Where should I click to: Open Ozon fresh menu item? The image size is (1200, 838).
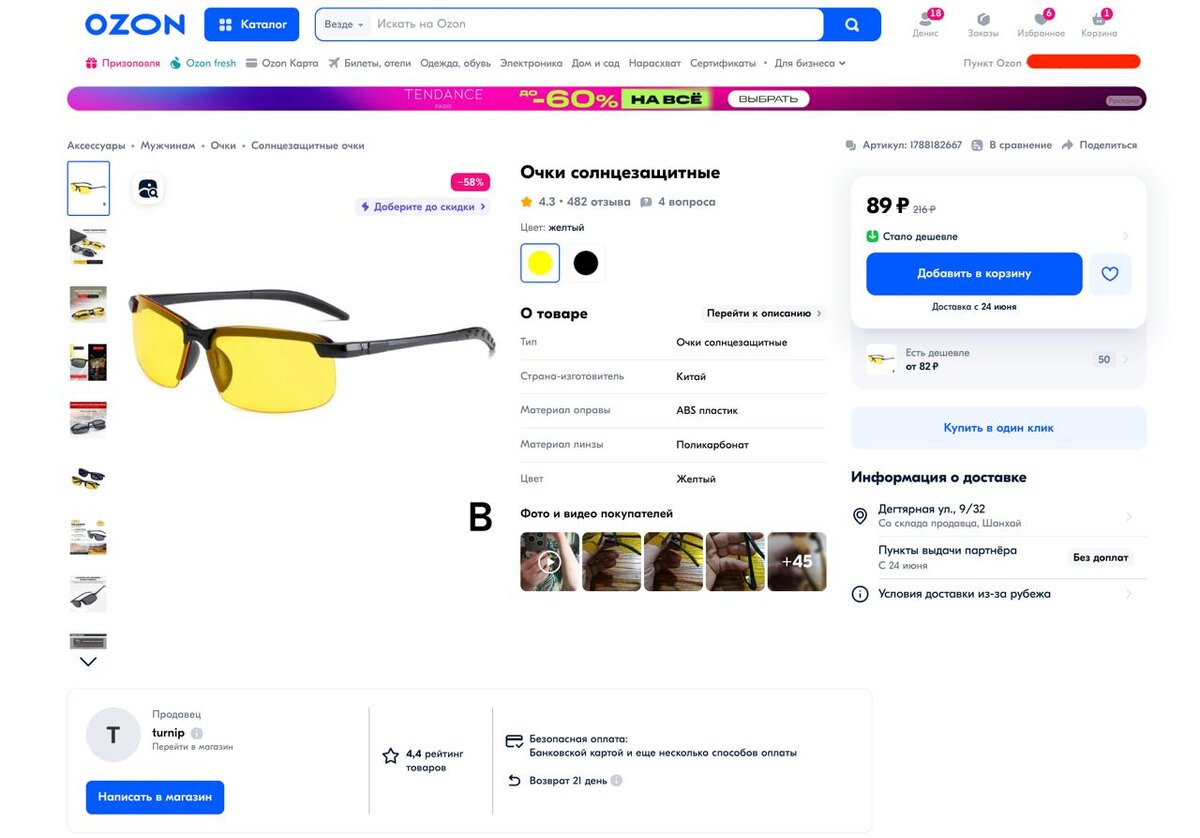pos(204,63)
